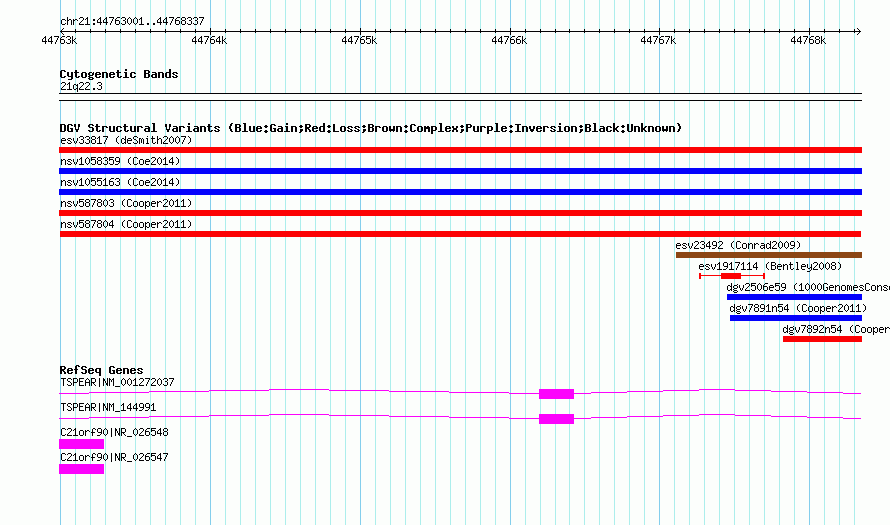
Task: Click the 44766k ruler label
Action: click(509, 40)
